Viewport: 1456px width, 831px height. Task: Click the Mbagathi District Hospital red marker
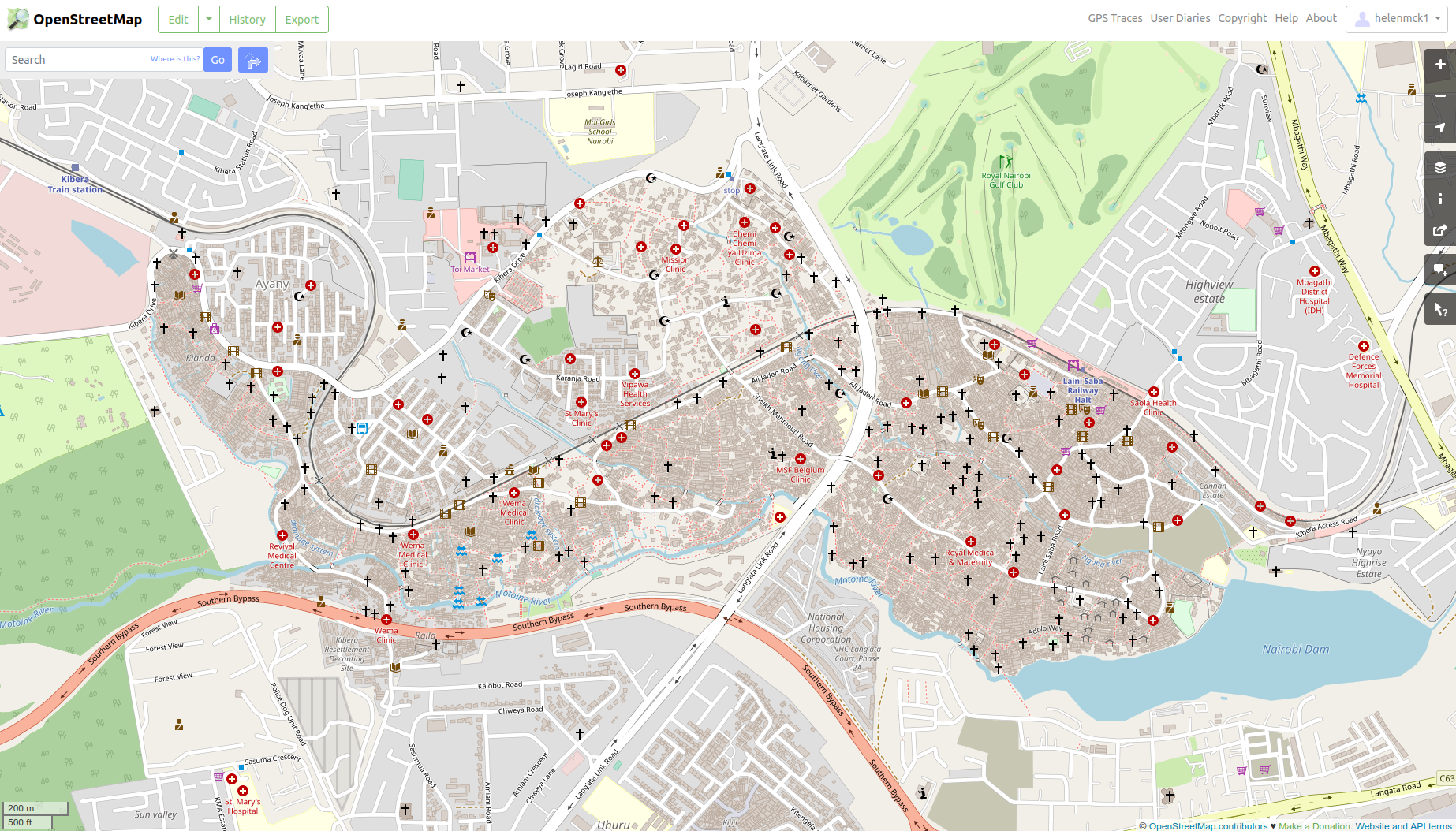[x=1314, y=271]
